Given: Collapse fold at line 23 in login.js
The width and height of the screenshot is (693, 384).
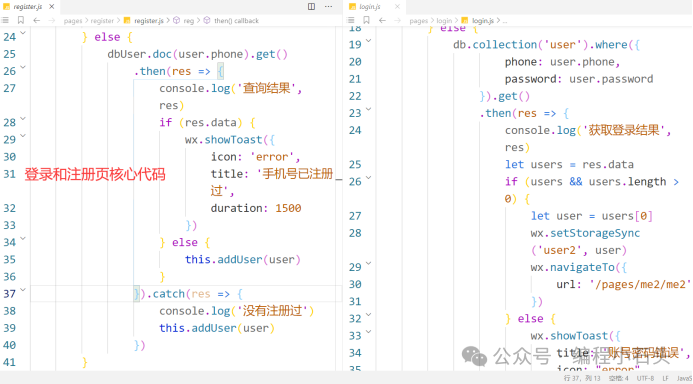Looking at the screenshot, I should pos(369,109).
